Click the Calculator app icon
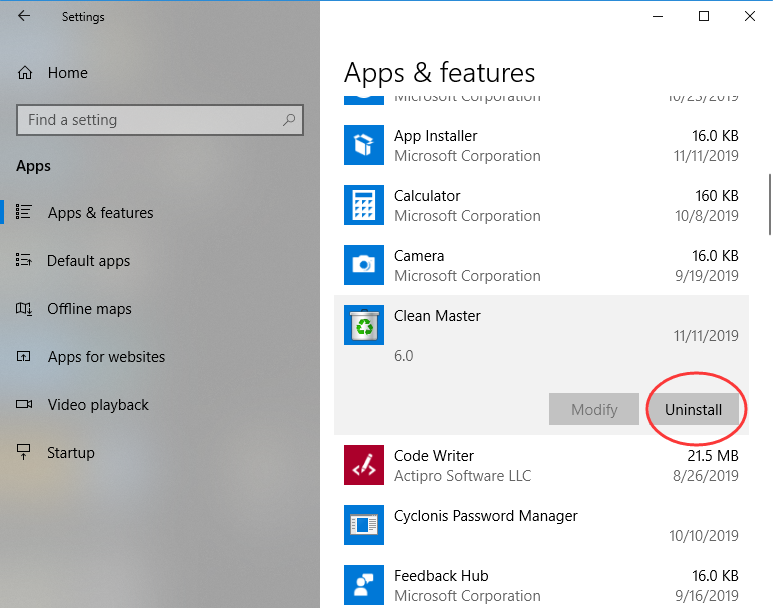773x608 pixels. pyautogui.click(x=364, y=205)
